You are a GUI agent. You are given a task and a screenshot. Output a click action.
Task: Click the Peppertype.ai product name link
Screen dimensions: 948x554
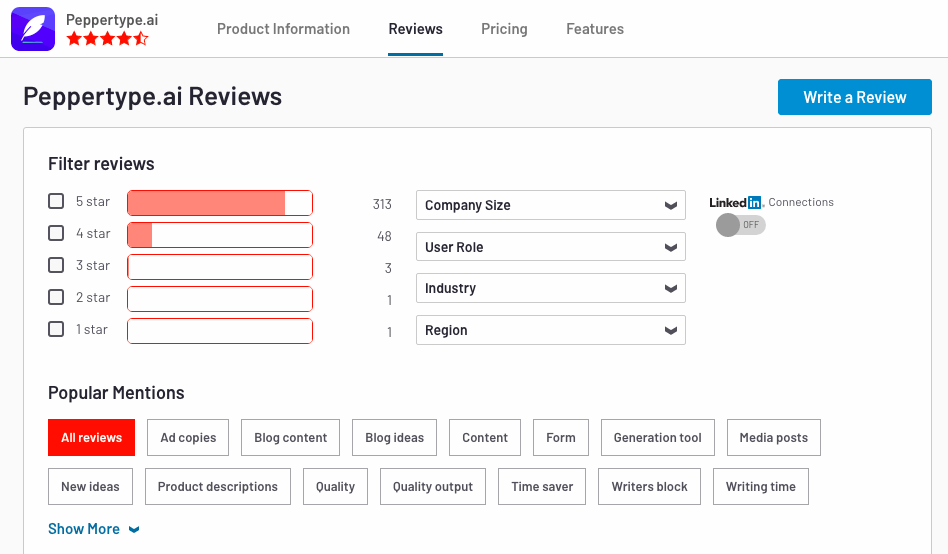[112, 20]
